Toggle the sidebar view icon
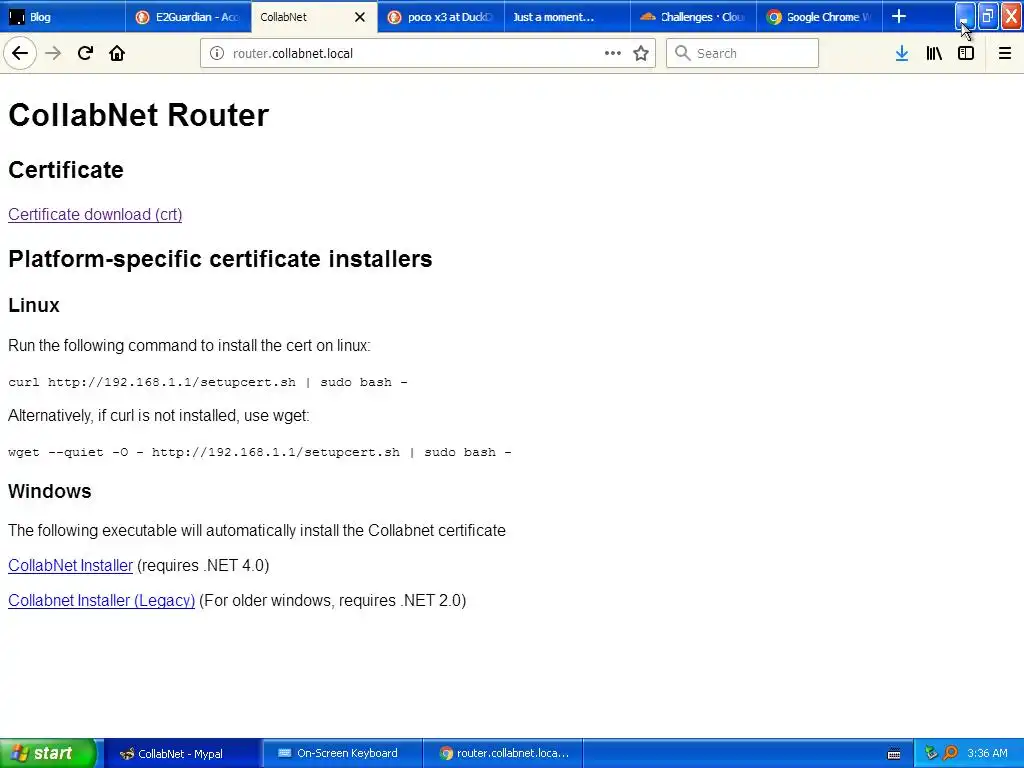 click(x=966, y=53)
